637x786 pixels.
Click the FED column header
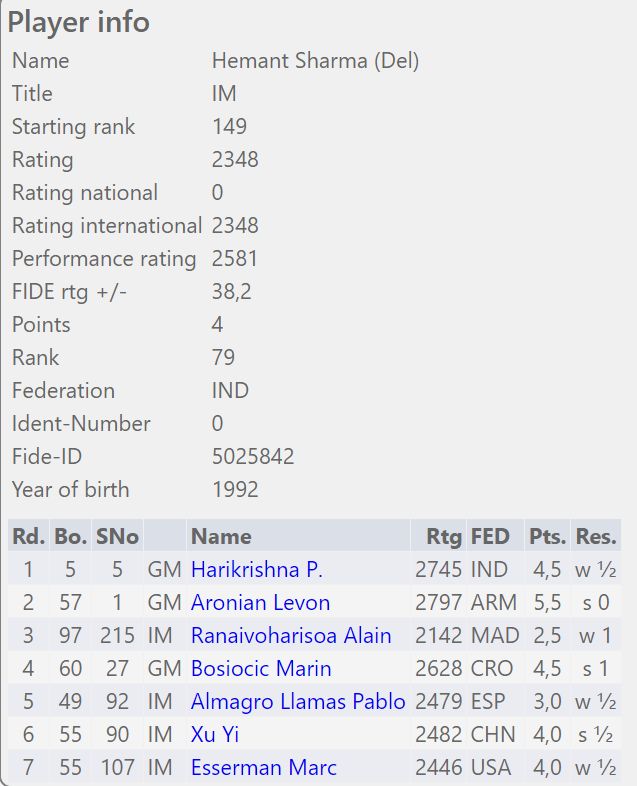pyautogui.click(x=490, y=536)
